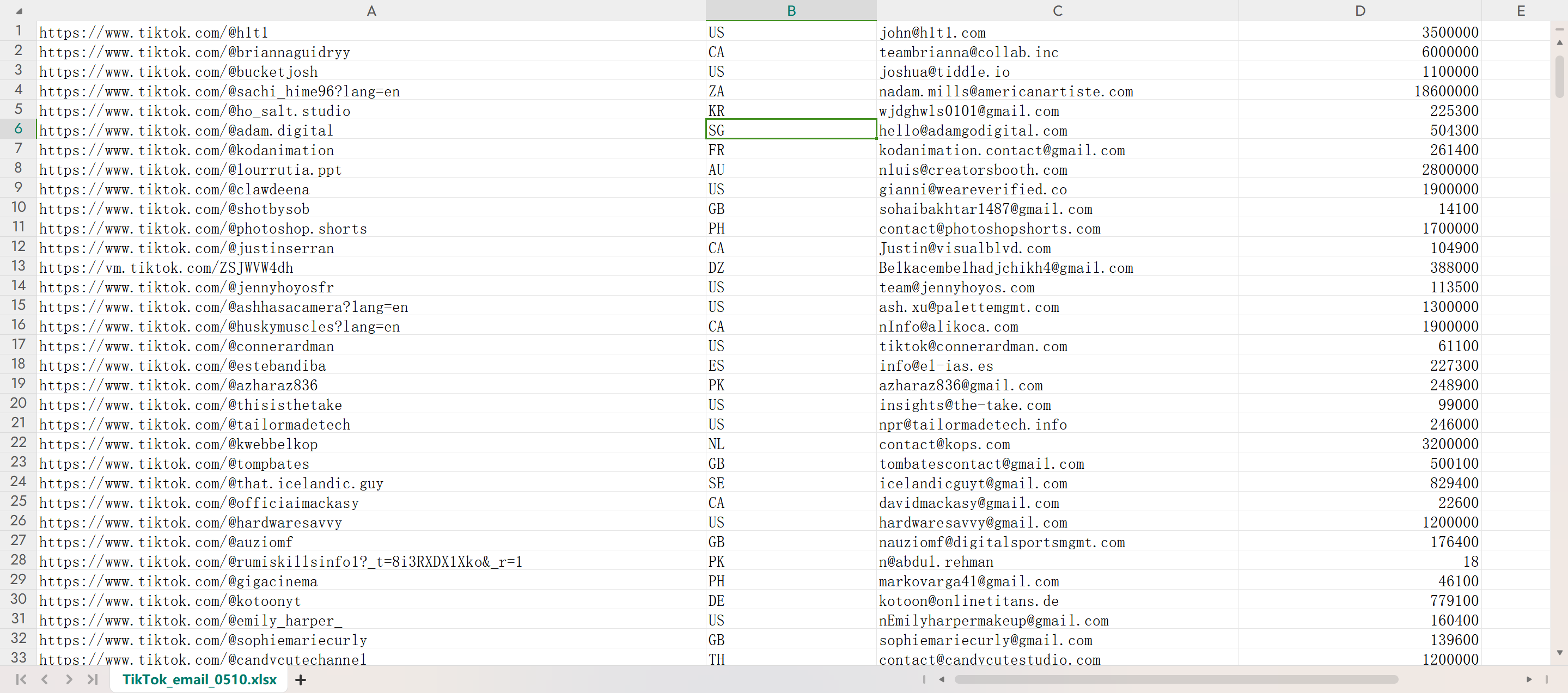Select country cell KR

791,110
